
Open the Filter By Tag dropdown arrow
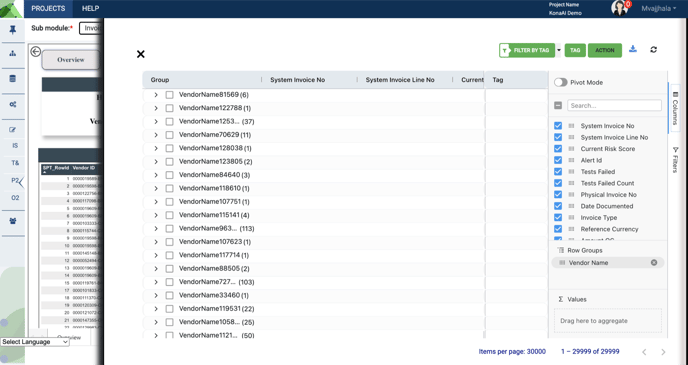[x=559, y=50]
